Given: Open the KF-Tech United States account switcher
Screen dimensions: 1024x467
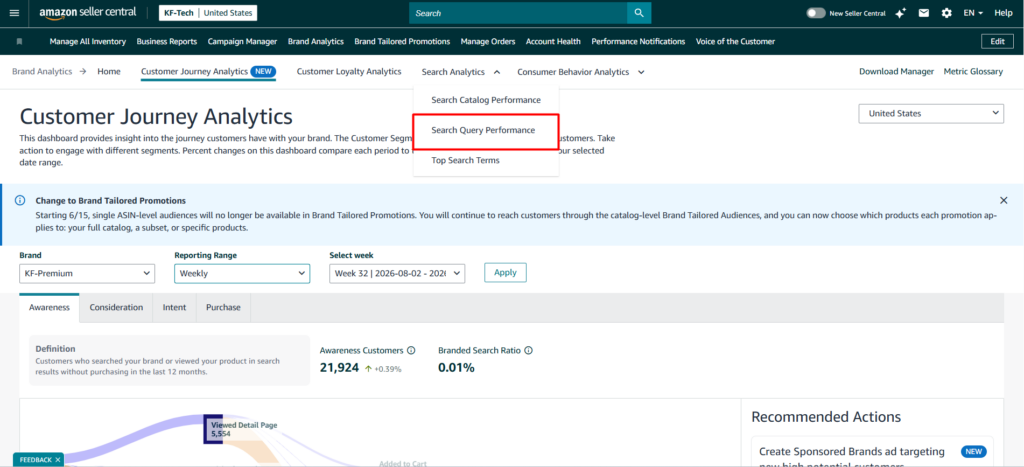Looking at the screenshot, I should click(208, 13).
